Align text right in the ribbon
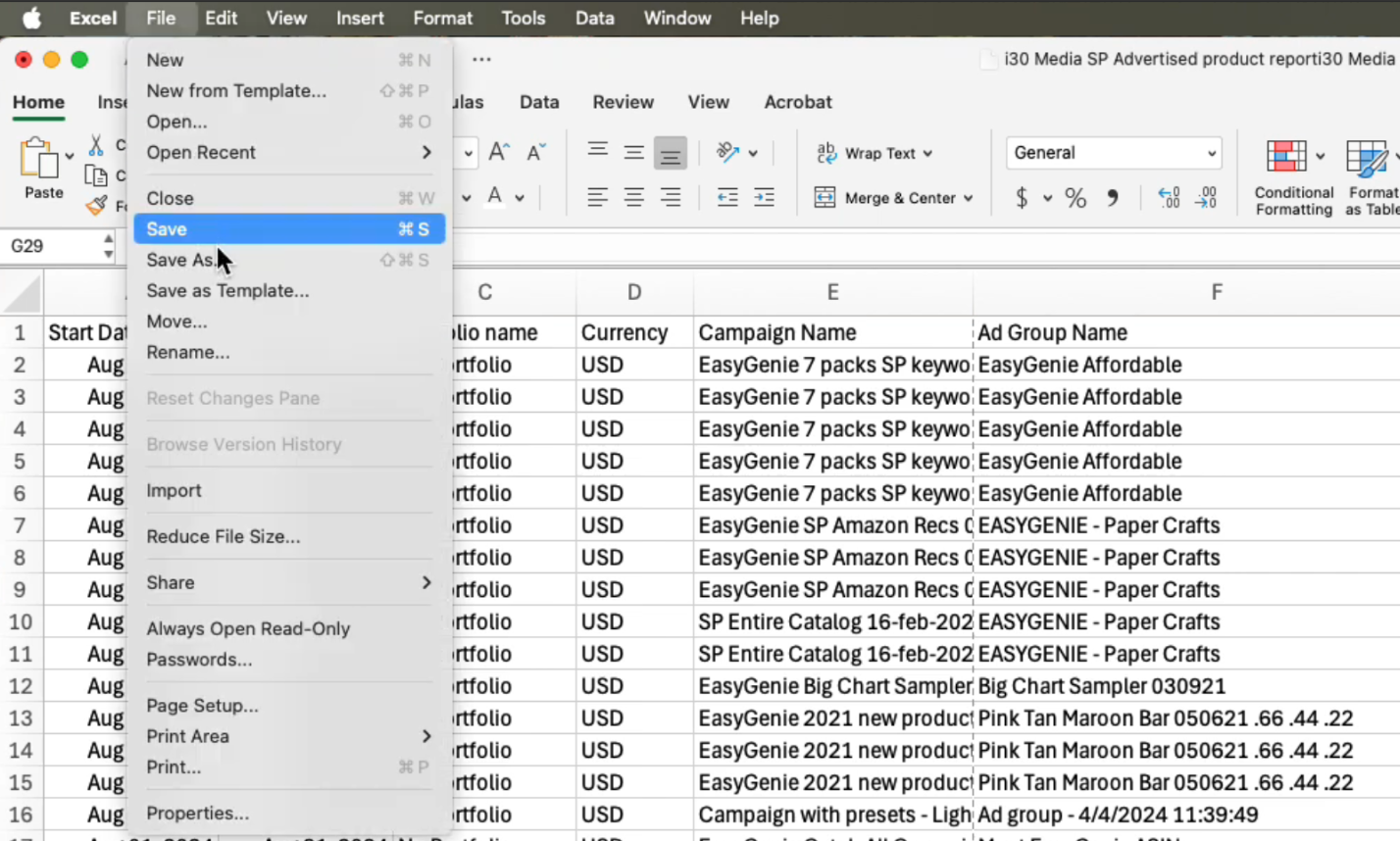1400x841 pixels. pyautogui.click(x=671, y=197)
